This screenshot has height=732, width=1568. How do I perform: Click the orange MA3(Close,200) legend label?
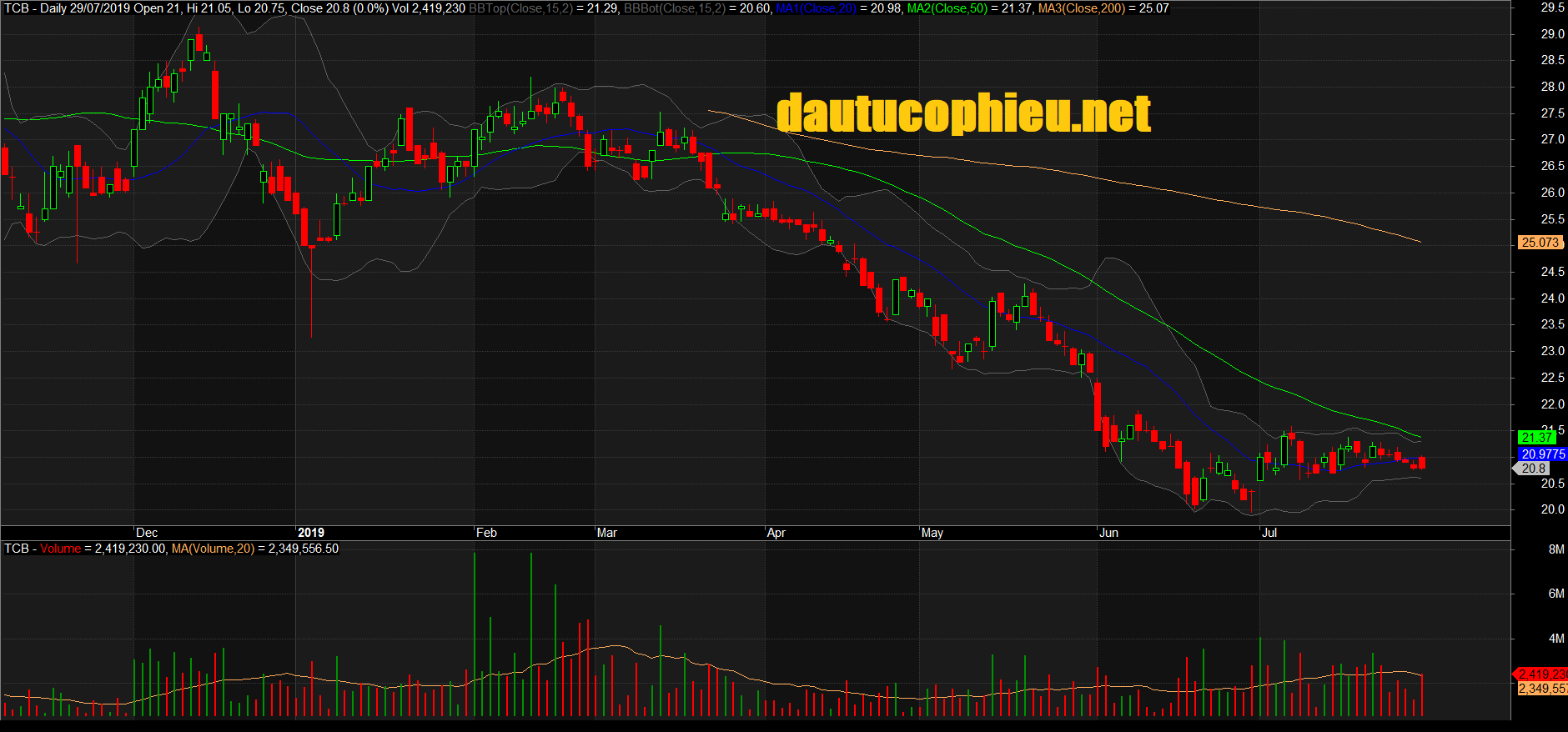[1081, 8]
